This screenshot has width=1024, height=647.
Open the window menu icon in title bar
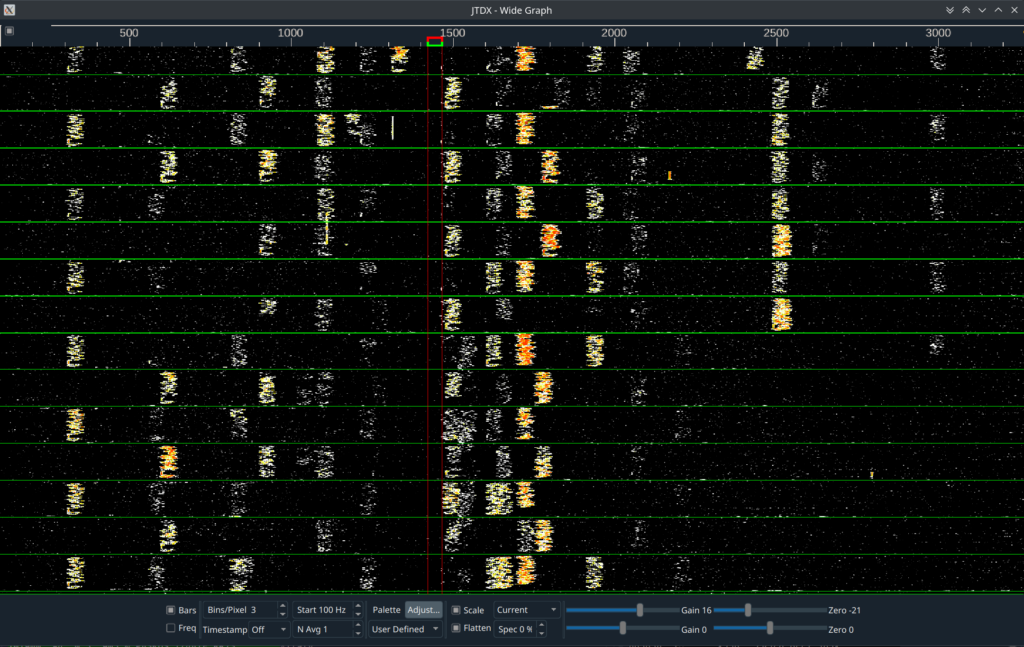click(x=10, y=10)
